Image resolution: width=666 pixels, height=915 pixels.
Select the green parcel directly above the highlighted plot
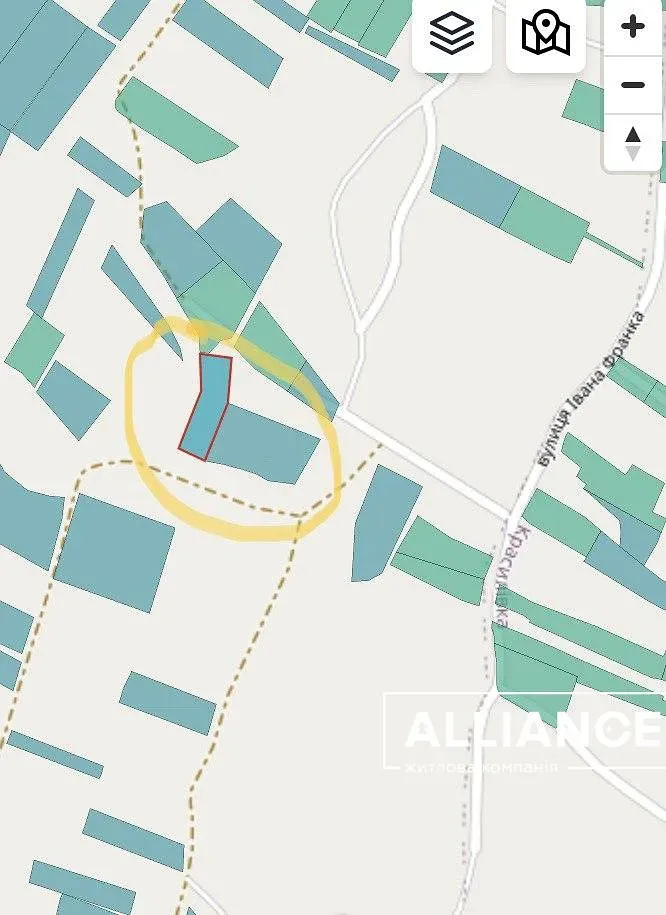point(219,303)
